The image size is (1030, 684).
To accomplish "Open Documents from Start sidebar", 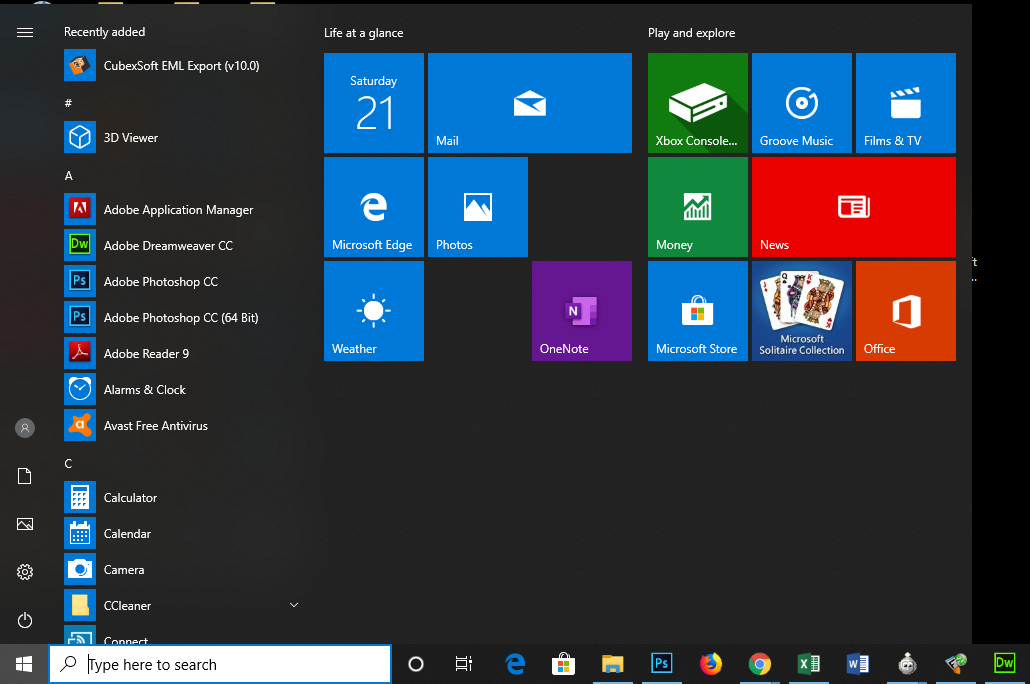I will [25, 476].
